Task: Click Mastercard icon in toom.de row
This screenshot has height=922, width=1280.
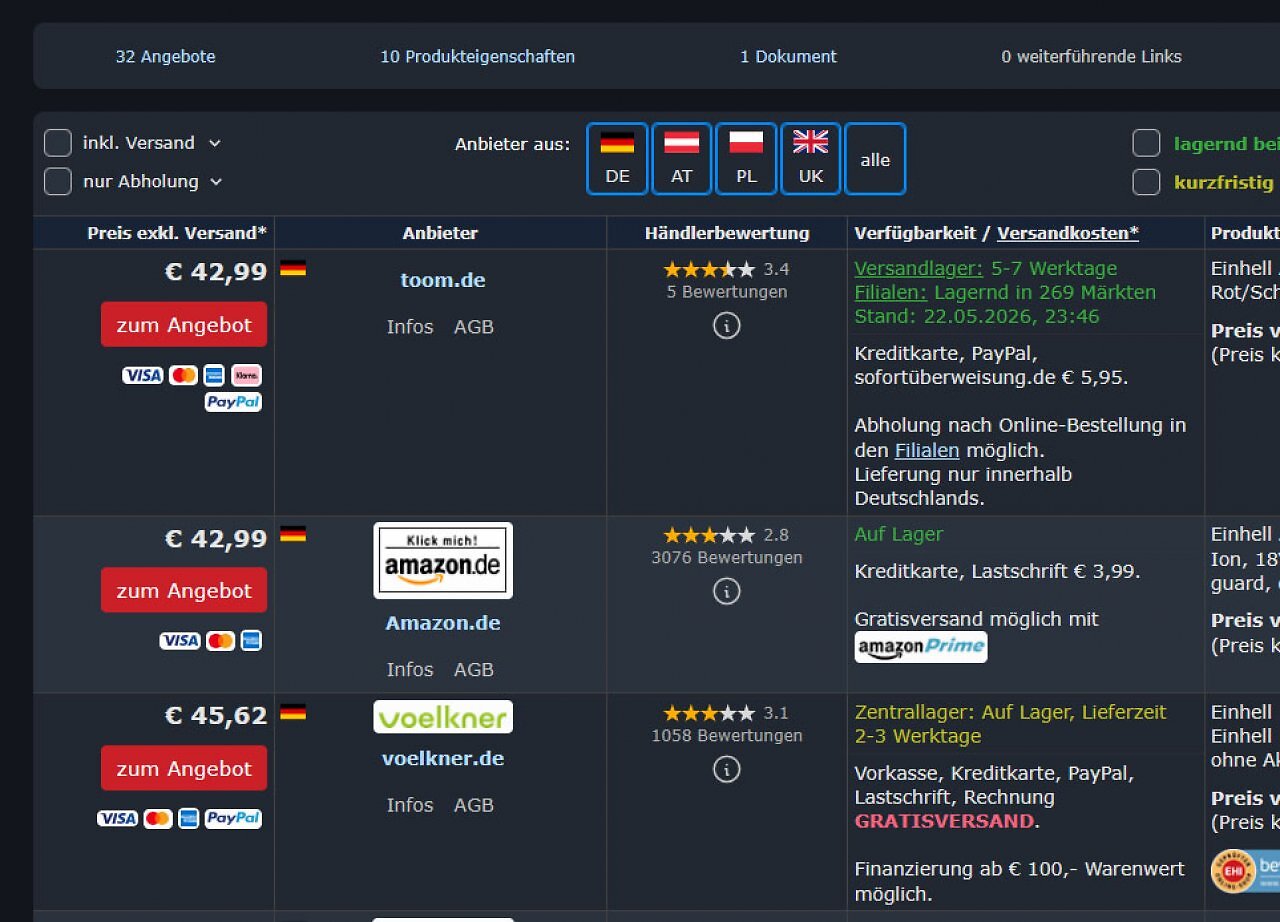Action: click(x=183, y=375)
